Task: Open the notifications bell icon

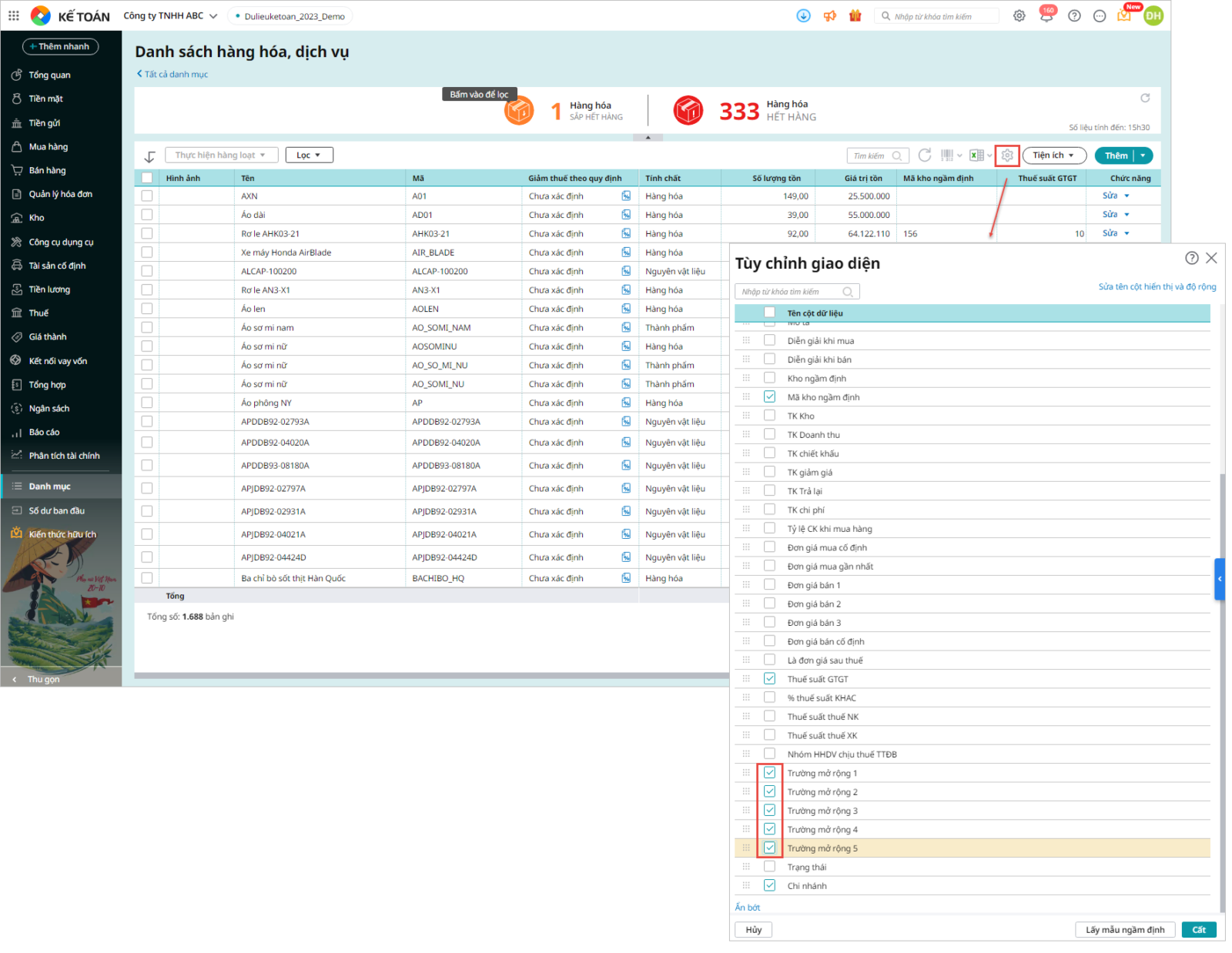Action: click(x=1046, y=16)
